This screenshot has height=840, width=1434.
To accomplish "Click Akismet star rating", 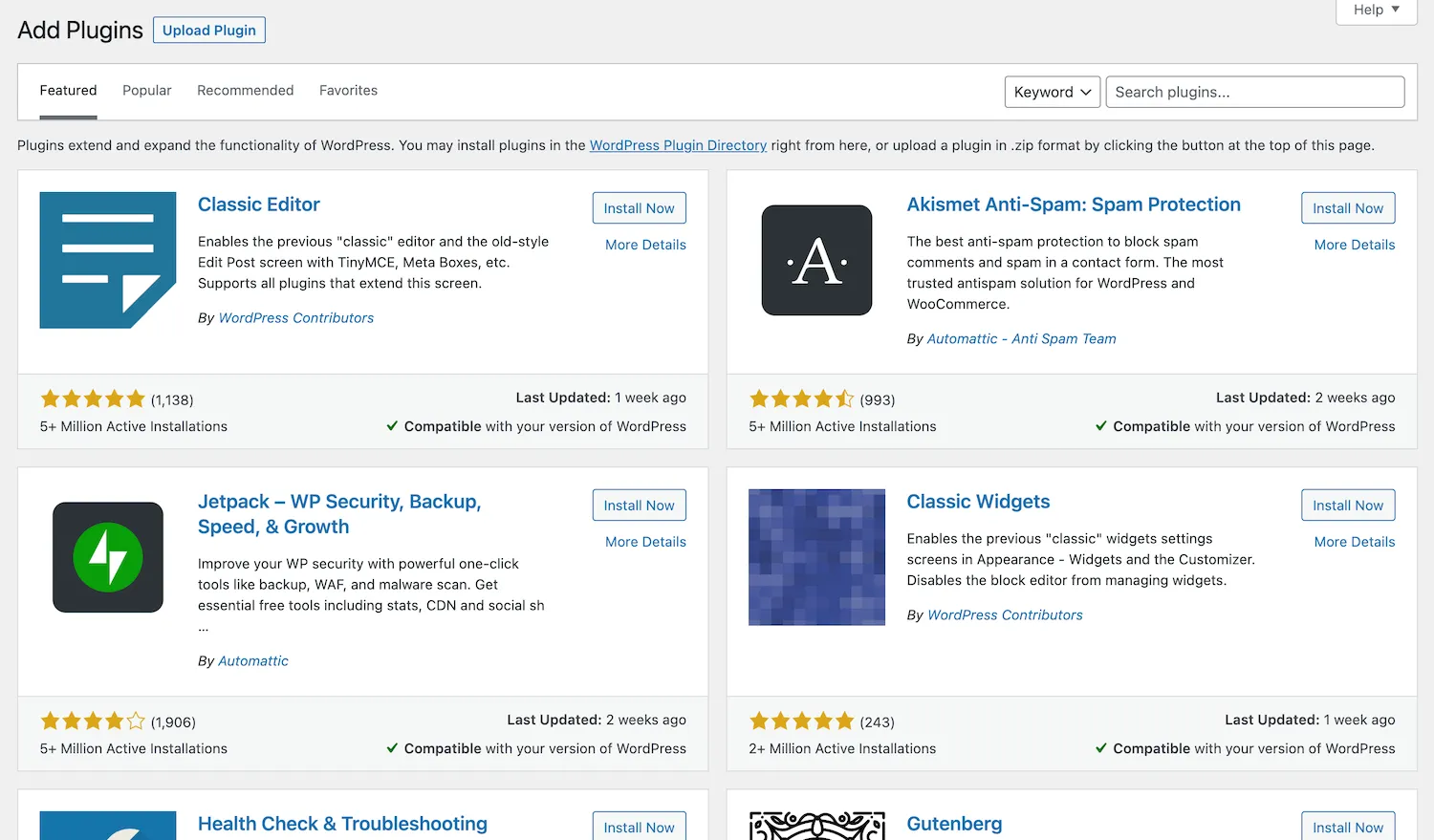I will tap(801, 399).
